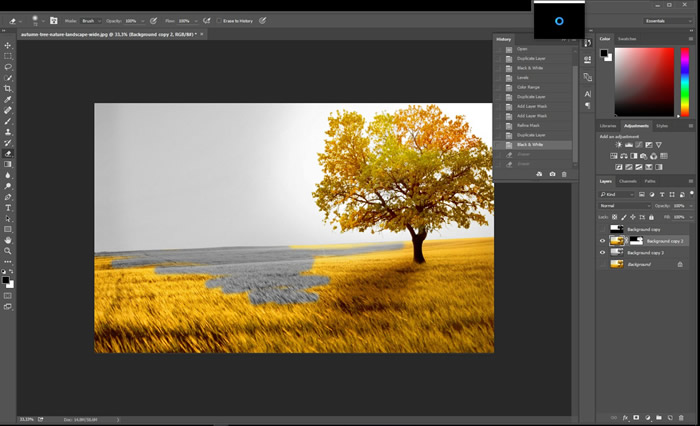Select the Brush tool in toolbar
Viewport: 700px width, 426px height.
[8, 121]
